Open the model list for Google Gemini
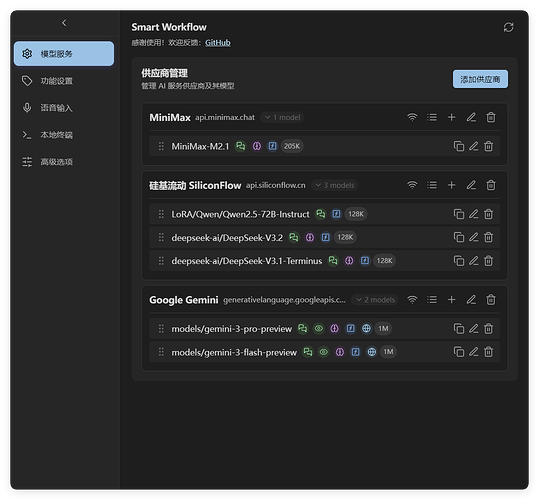 click(x=432, y=300)
